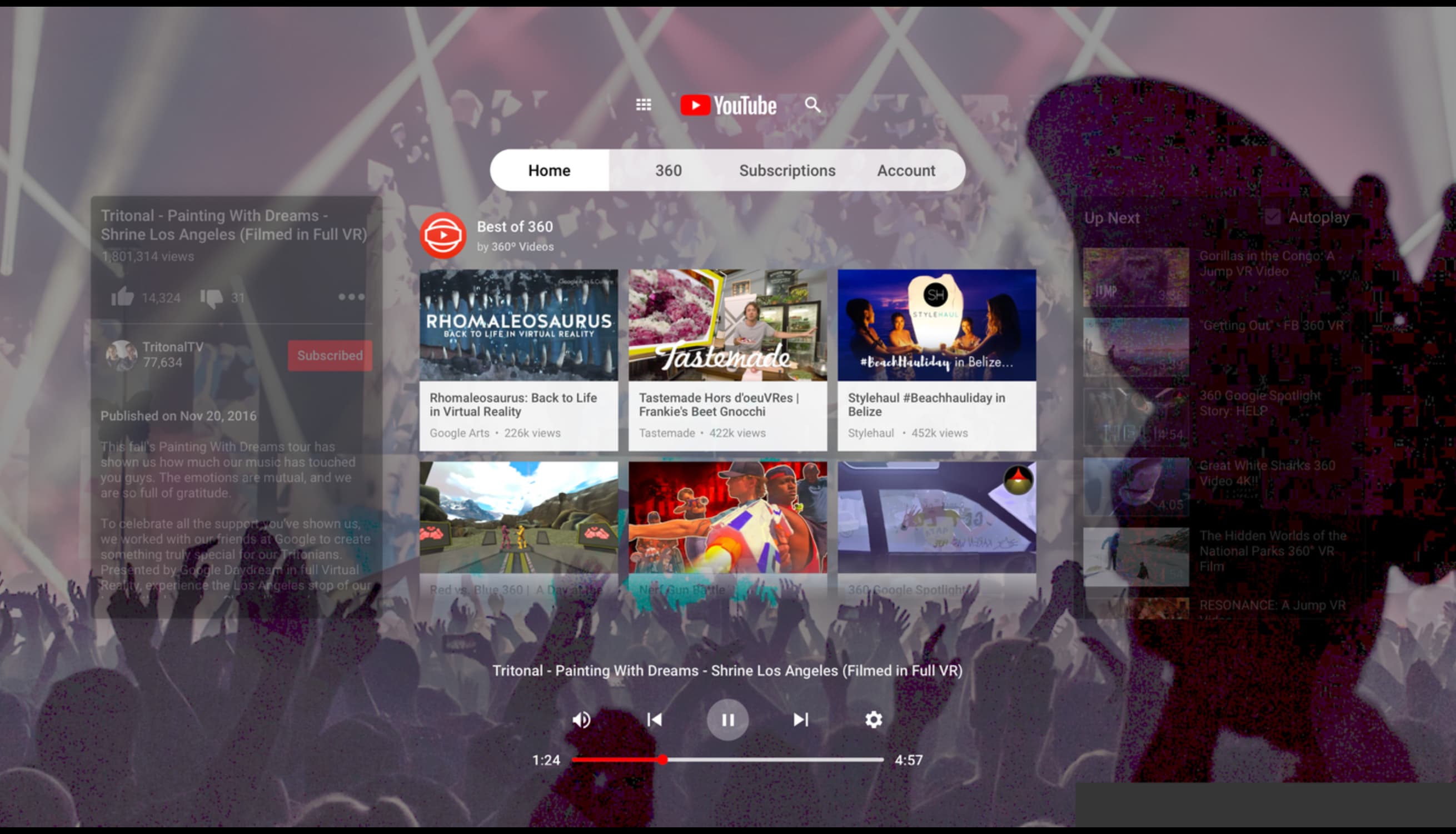The height and width of the screenshot is (834, 1456).
Task: Mute audio with the volume icon
Action: coord(581,719)
